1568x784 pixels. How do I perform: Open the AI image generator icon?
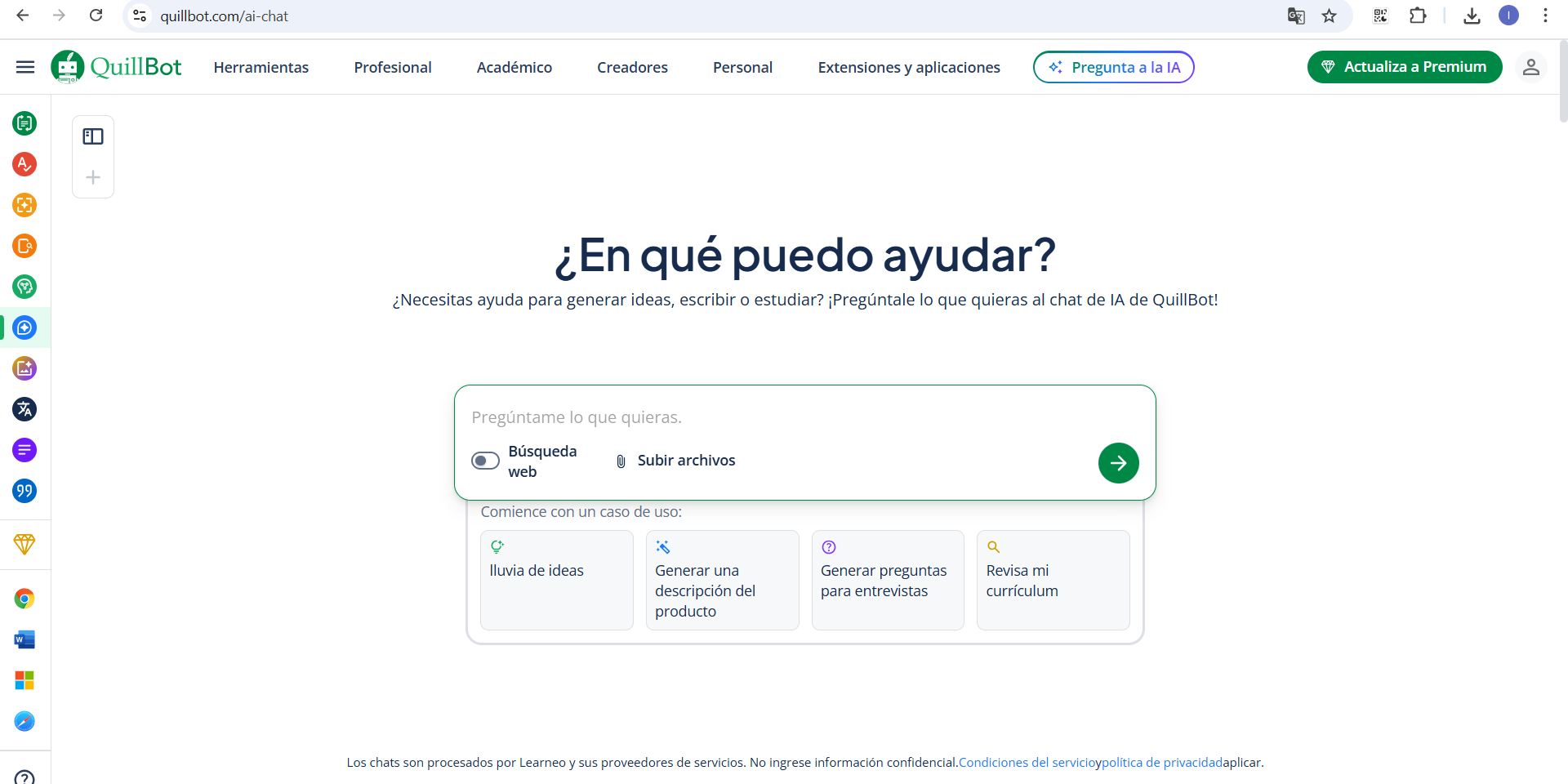click(24, 368)
